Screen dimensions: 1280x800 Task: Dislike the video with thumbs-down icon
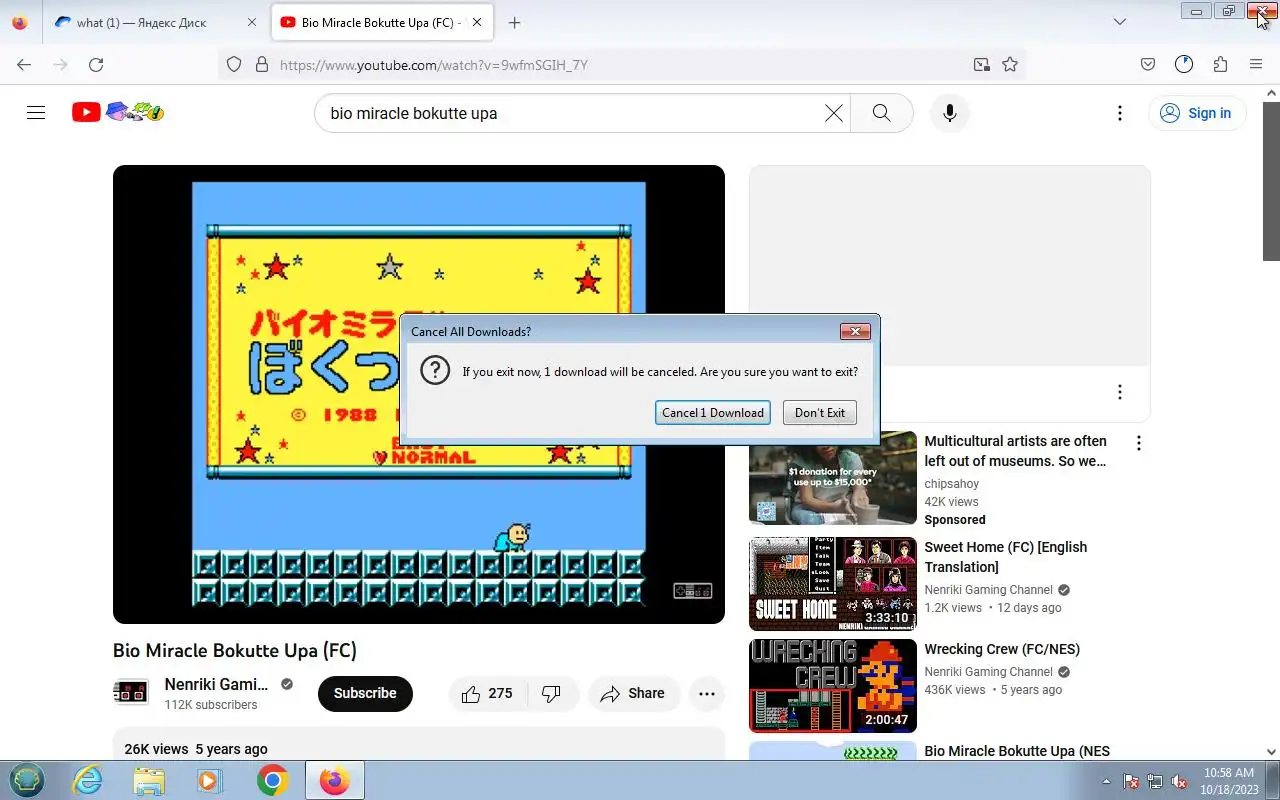552,693
